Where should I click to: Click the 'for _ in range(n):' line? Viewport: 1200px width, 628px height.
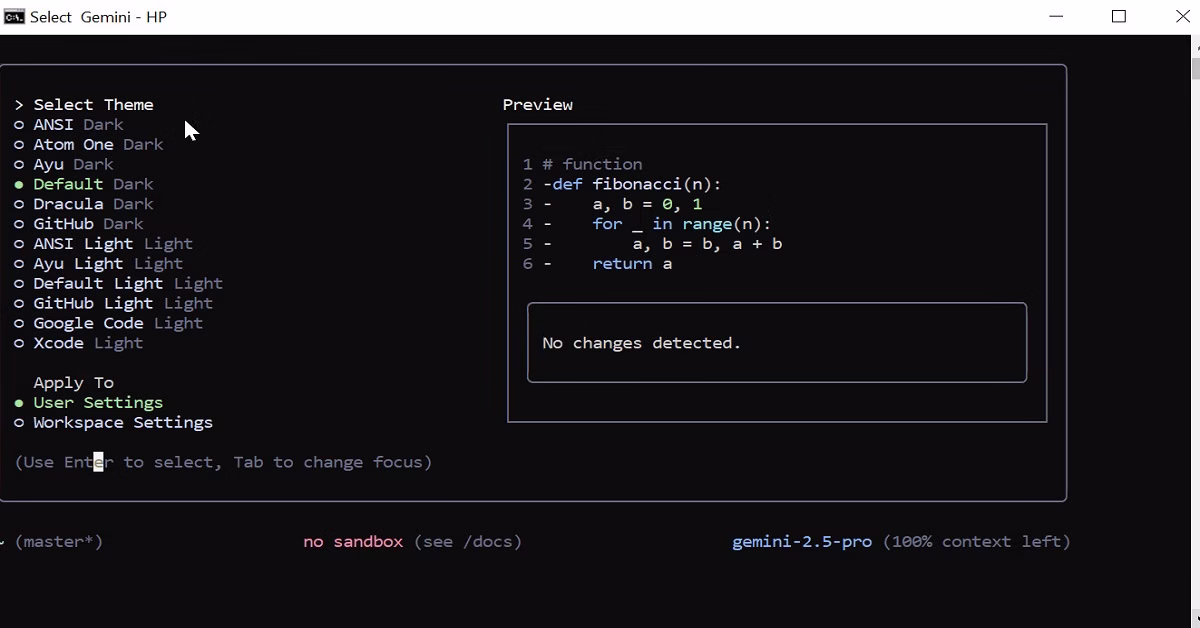click(x=682, y=224)
